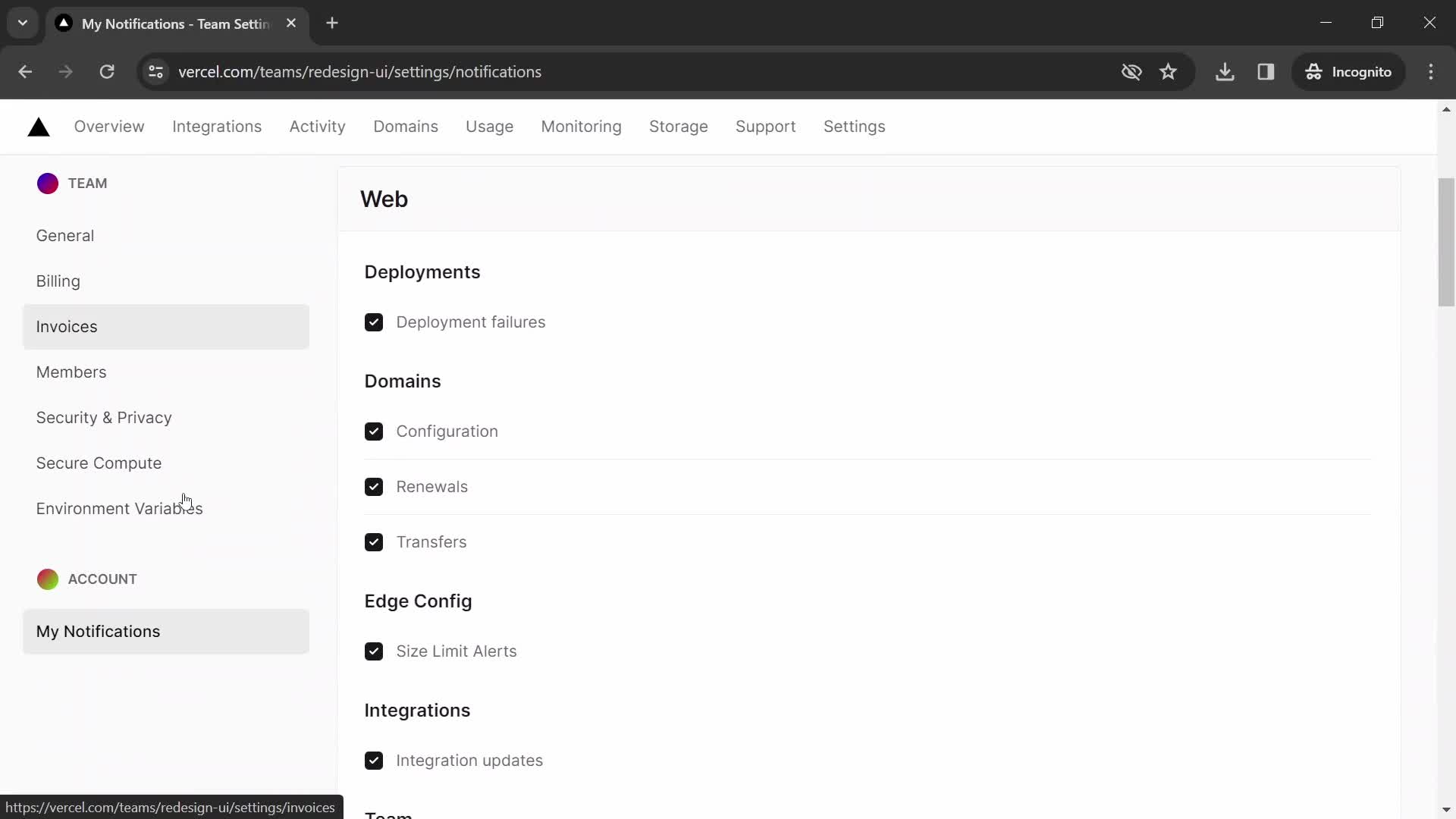Open the Overview navigation tab
This screenshot has width=1456, height=819.
tap(109, 126)
